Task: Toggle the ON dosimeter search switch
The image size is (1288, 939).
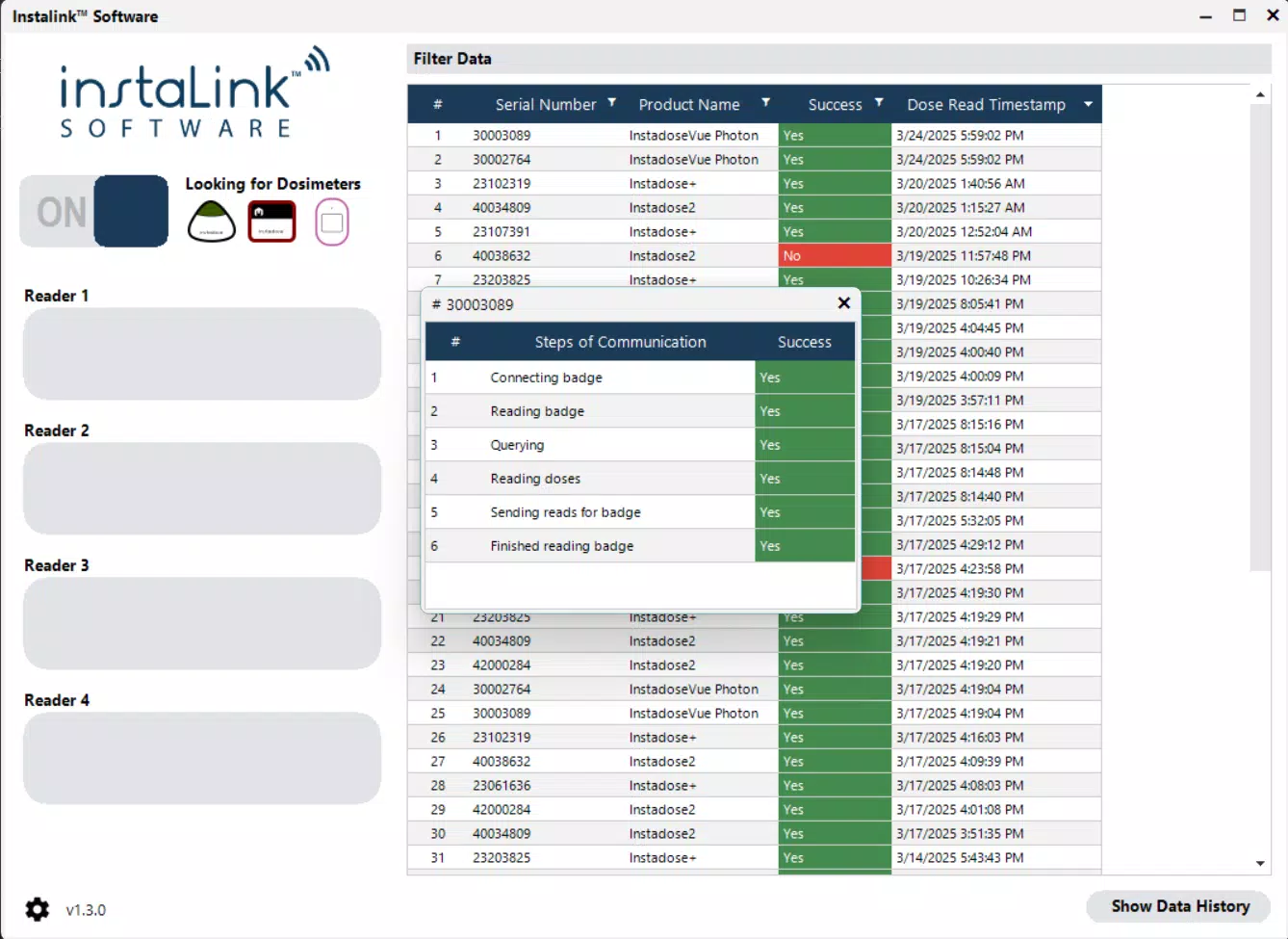Action: point(94,211)
